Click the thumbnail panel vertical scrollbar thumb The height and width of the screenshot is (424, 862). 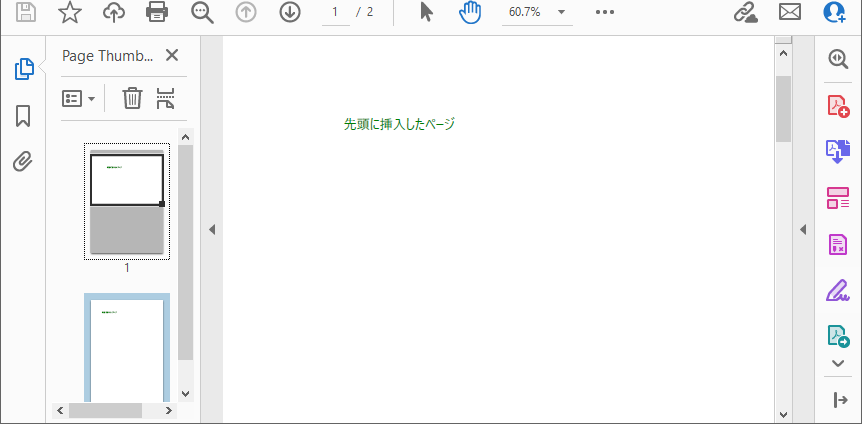coord(185,253)
